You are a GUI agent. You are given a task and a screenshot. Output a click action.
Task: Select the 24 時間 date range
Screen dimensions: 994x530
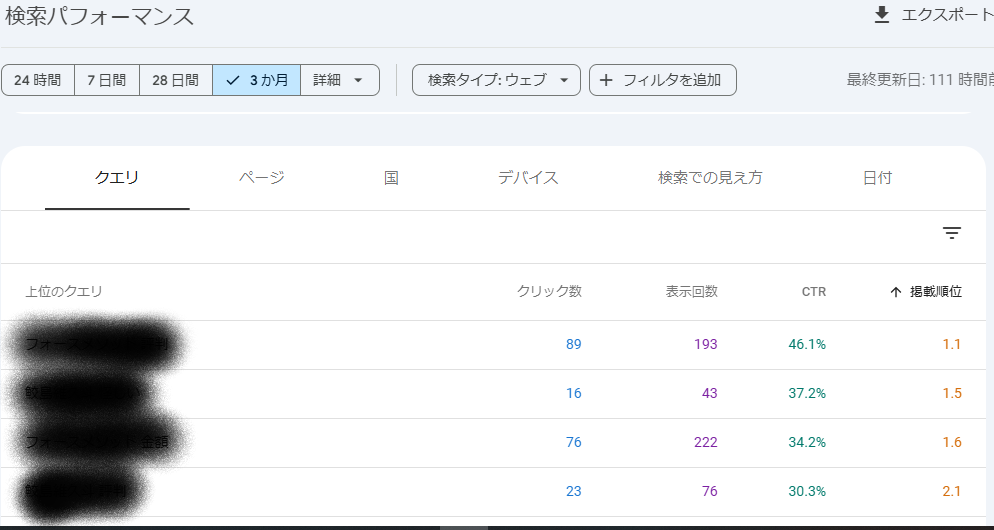[x=38, y=80]
